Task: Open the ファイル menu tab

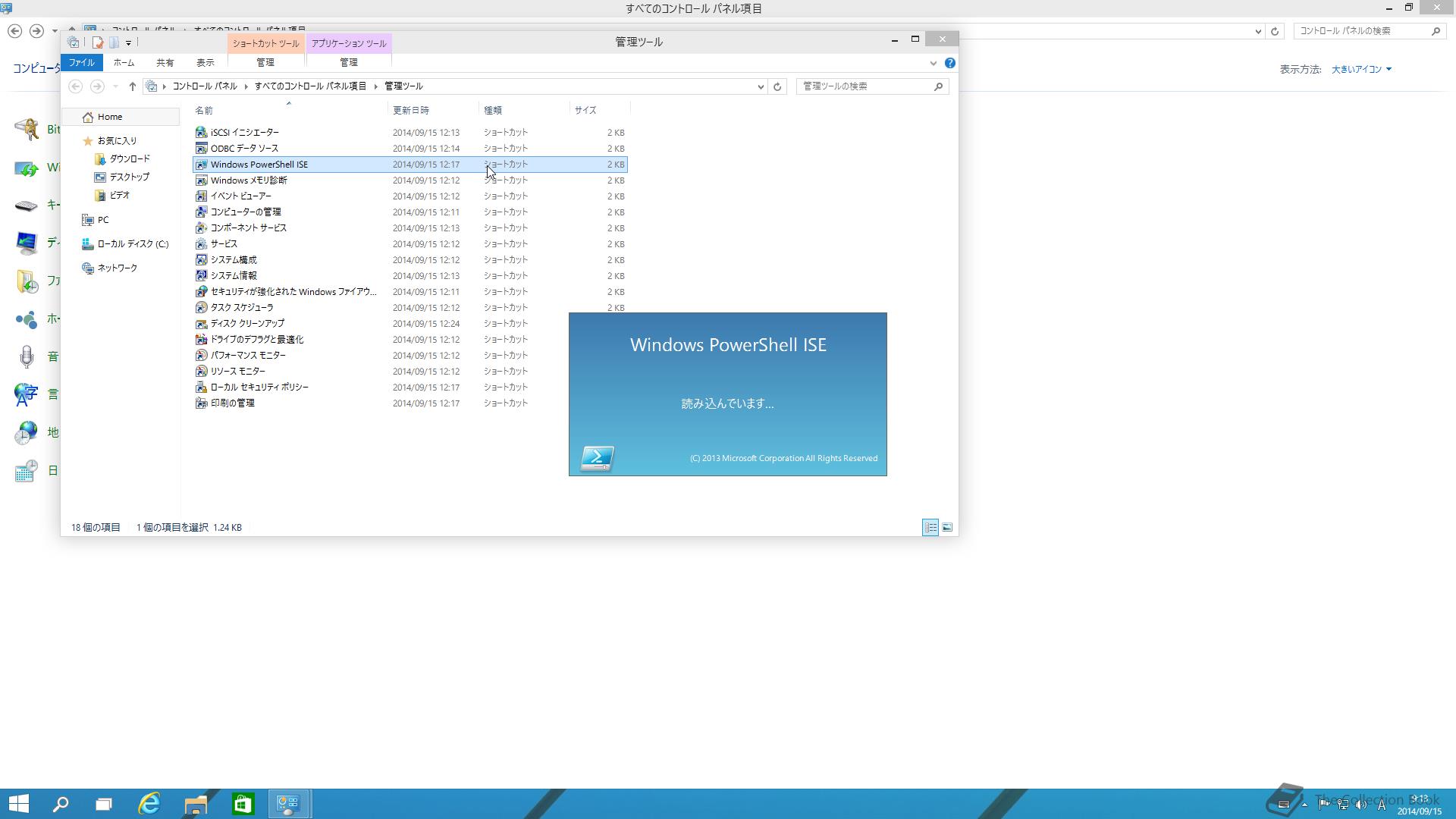Action: point(82,63)
